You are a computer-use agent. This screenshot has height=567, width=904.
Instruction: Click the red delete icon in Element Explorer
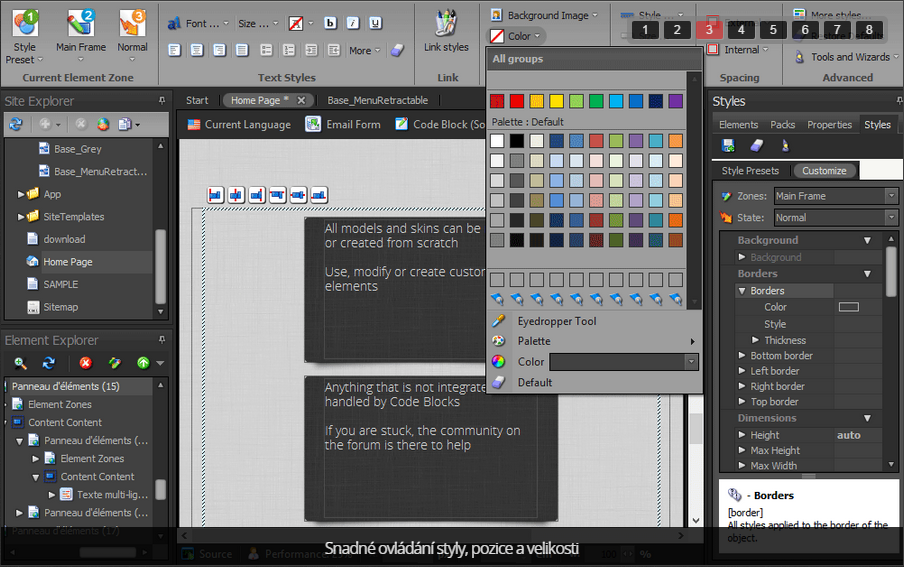click(85, 363)
